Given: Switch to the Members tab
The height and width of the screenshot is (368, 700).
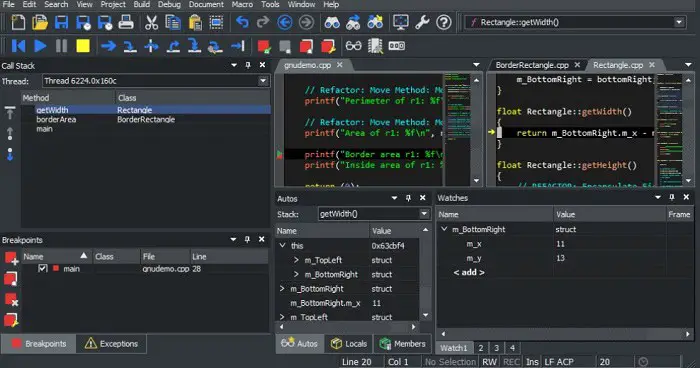Looking at the screenshot, I should coord(403,343).
